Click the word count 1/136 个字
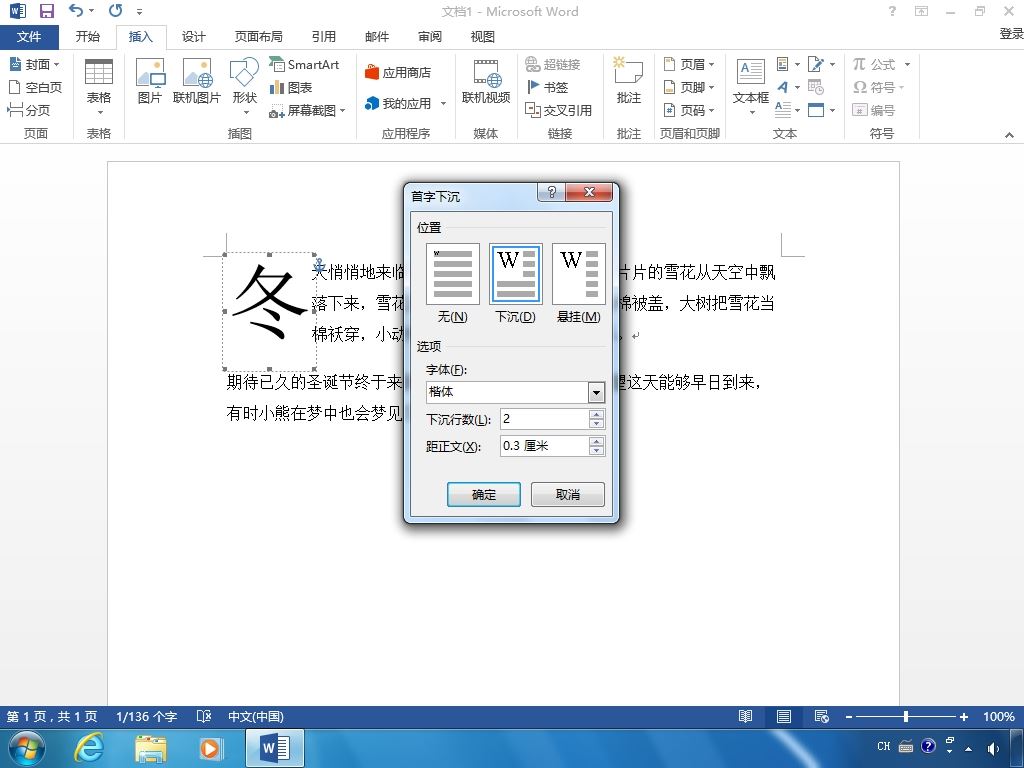1024x768 pixels. point(146,716)
